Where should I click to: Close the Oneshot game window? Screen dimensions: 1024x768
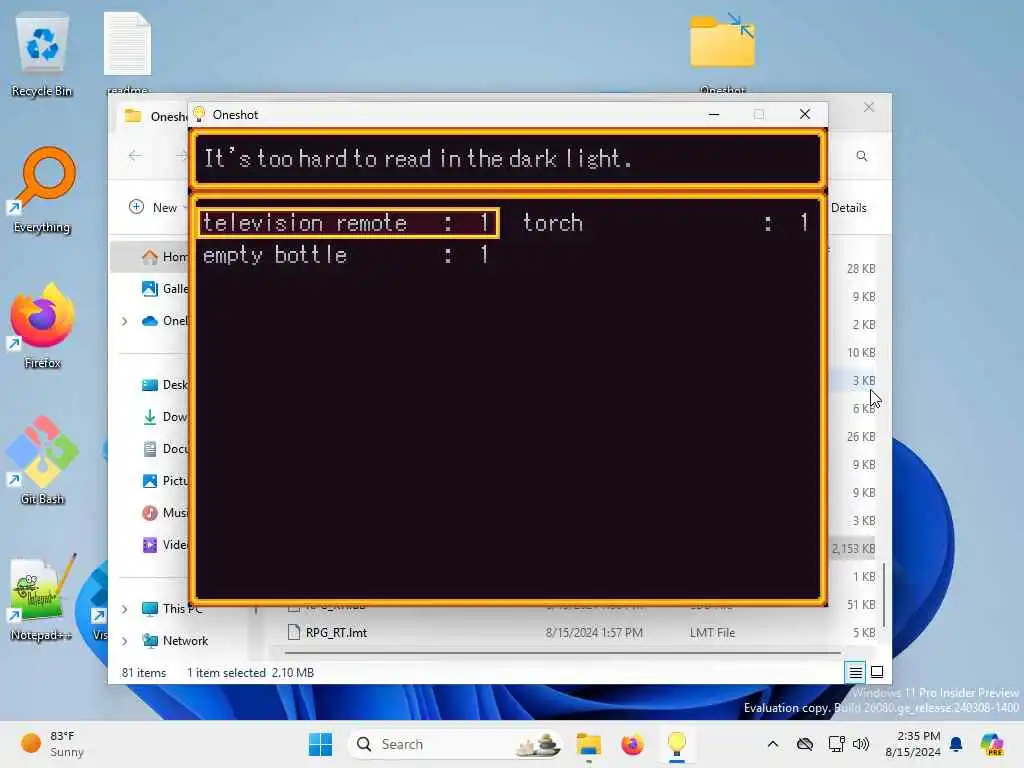[x=805, y=114]
